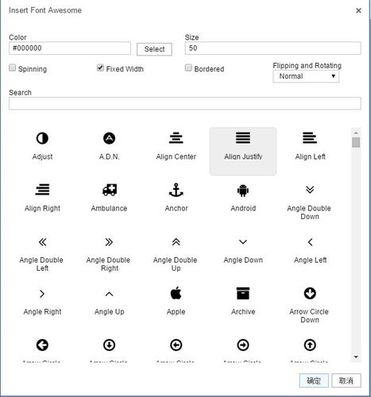Click the scrollbar down arrow
This screenshot has width=371, height=397.
pos(356,357)
